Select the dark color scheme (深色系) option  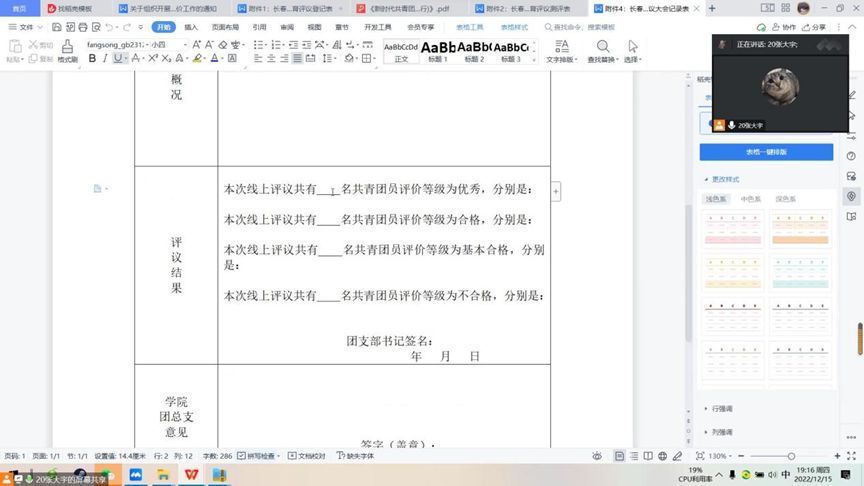[x=785, y=199]
